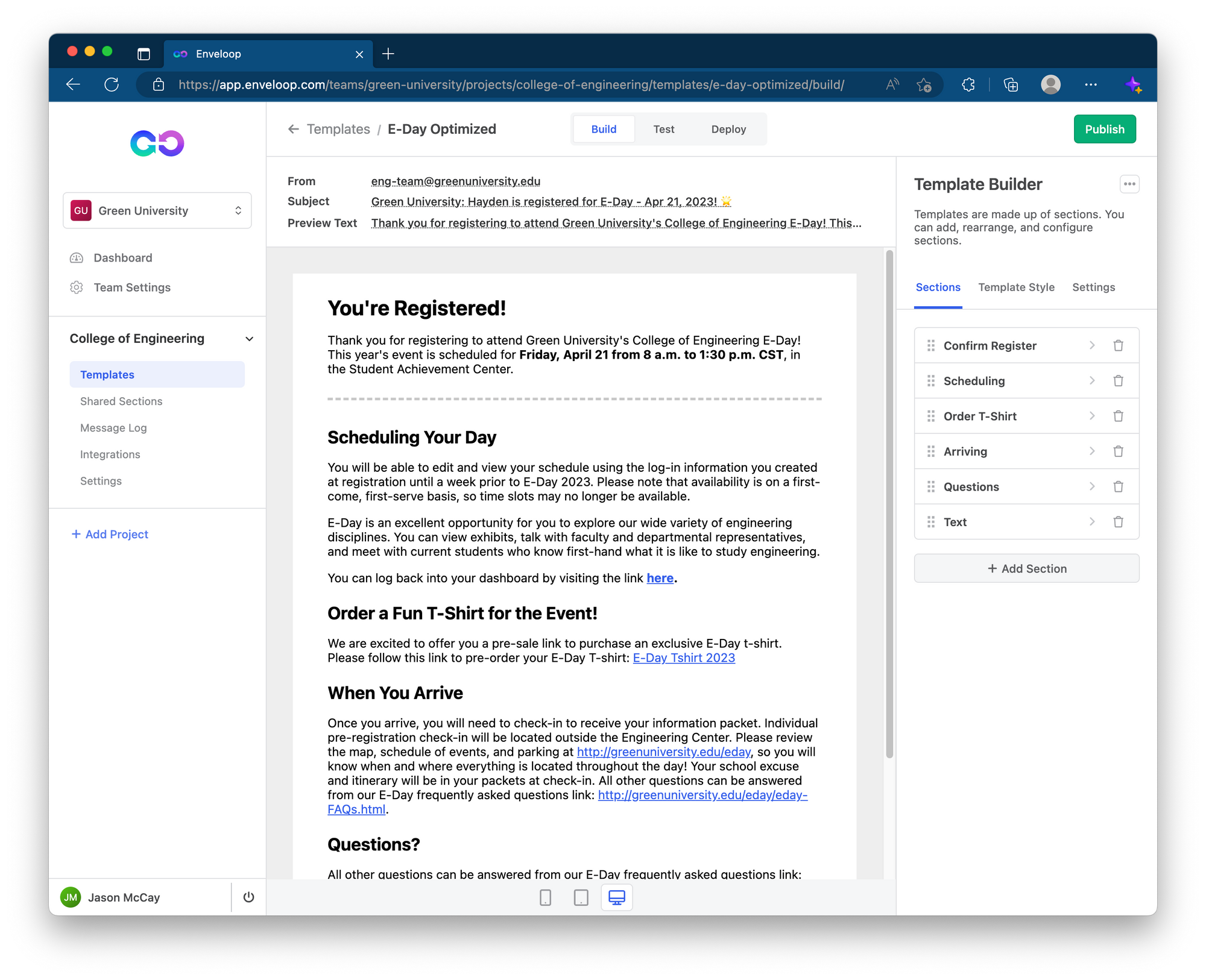This screenshot has height=980, width=1206.
Task: Click the Template Builder overflow menu icon
Action: [x=1129, y=184]
